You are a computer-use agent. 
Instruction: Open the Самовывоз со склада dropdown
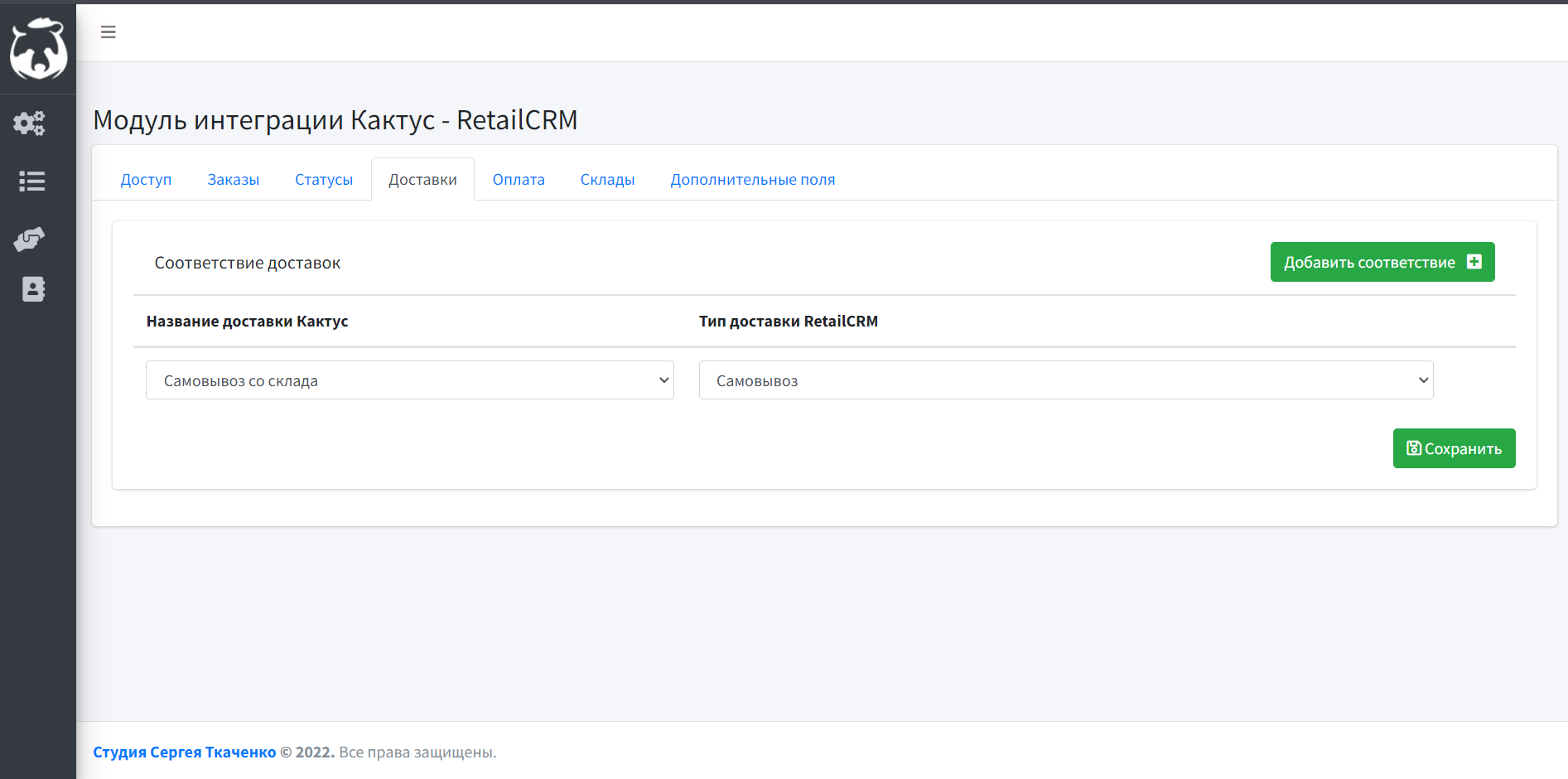[410, 380]
